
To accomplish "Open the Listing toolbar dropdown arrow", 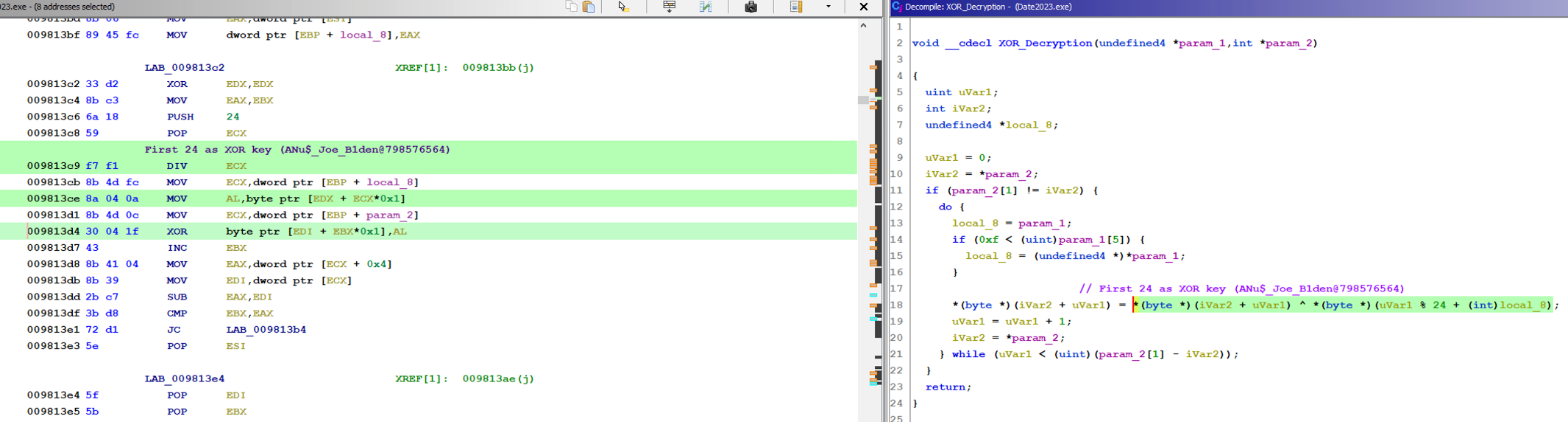I will (x=828, y=7).
